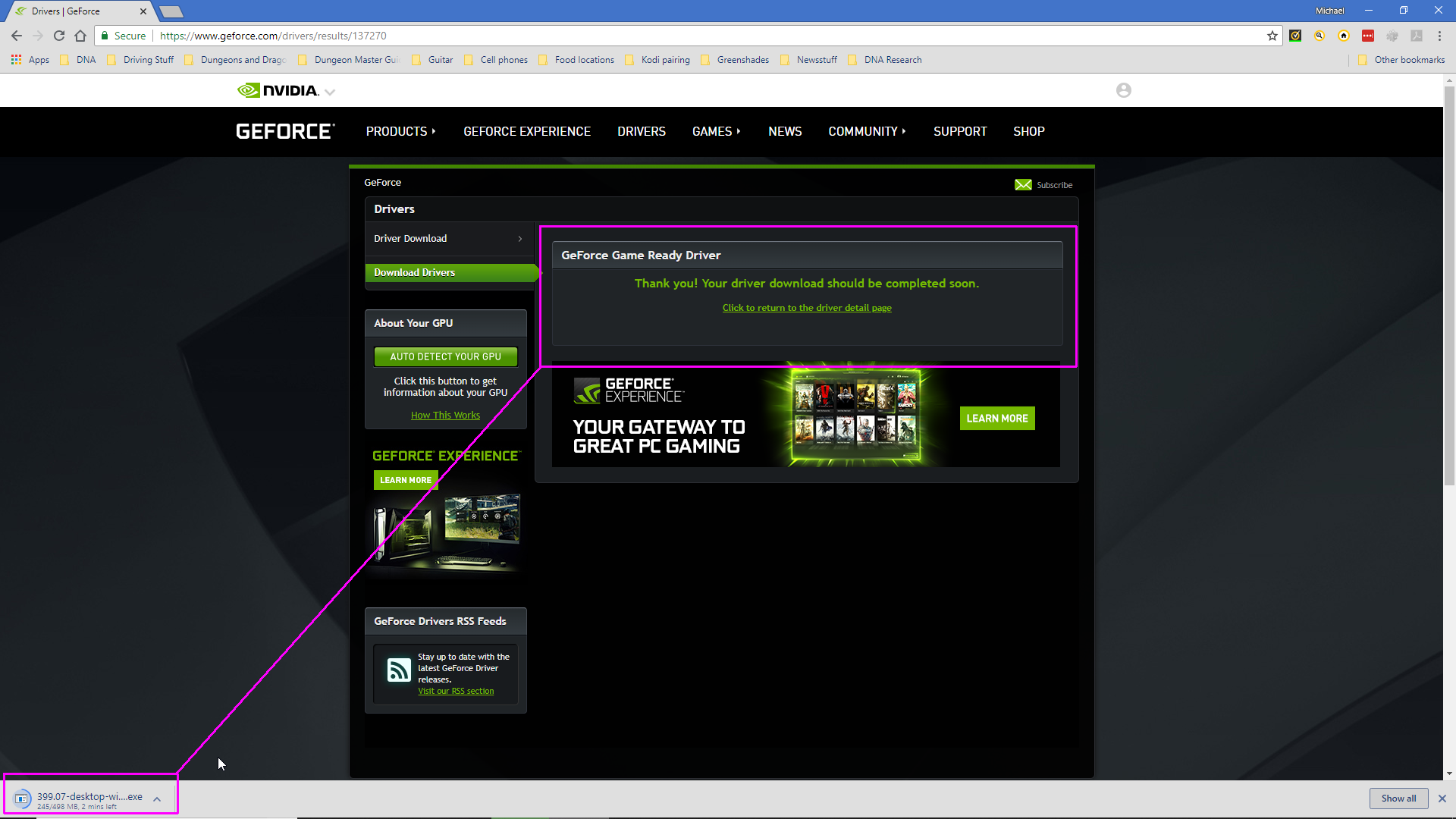Open the GeForce Experience menu item
The width and height of the screenshot is (1456, 819).
pos(527,131)
